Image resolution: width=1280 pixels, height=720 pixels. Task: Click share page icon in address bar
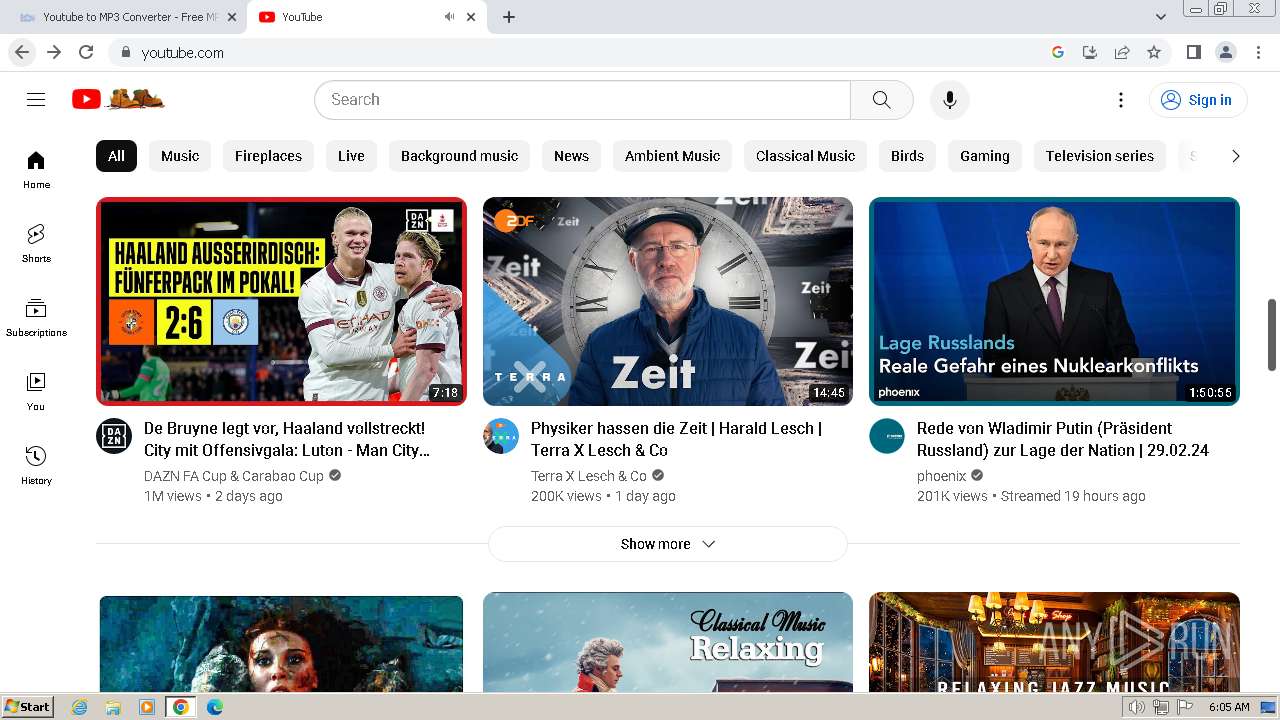pos(1122,52)
